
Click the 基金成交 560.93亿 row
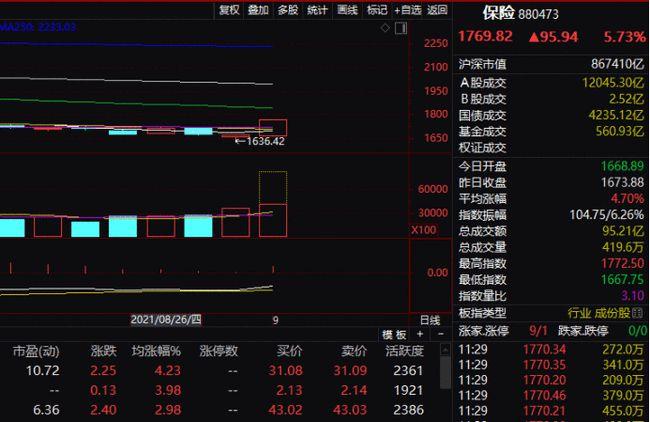pos(551,131)
